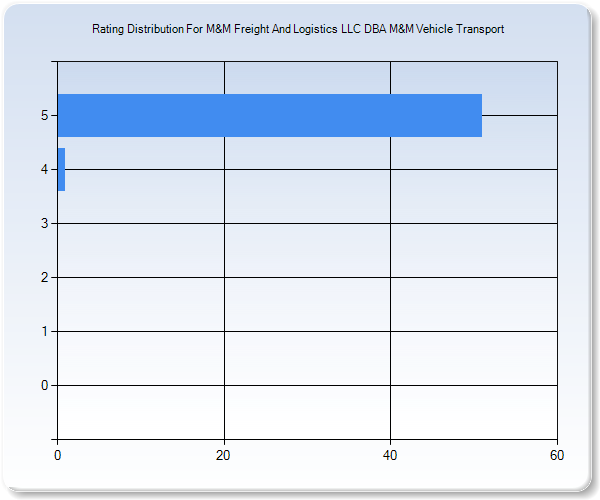The width and height of the screenshot is (600, 500).
Task: Click the x-axis label 40
Action: click(390, 455)
